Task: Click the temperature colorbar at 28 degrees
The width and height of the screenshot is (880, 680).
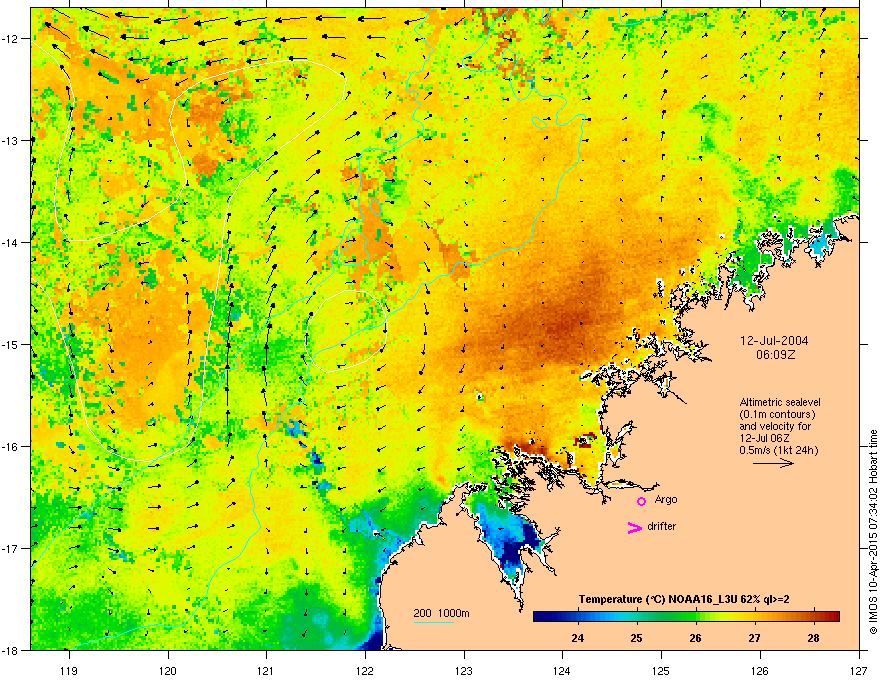Action: 814,616
